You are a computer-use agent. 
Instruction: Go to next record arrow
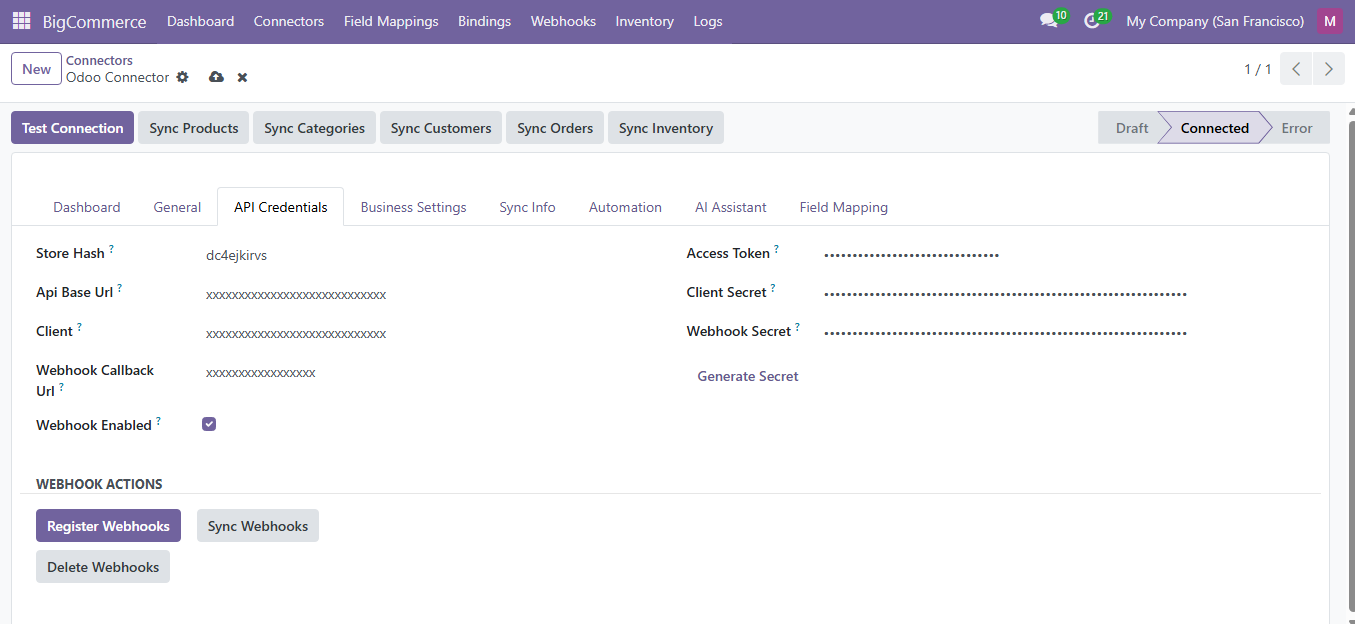pos(1328,69)
